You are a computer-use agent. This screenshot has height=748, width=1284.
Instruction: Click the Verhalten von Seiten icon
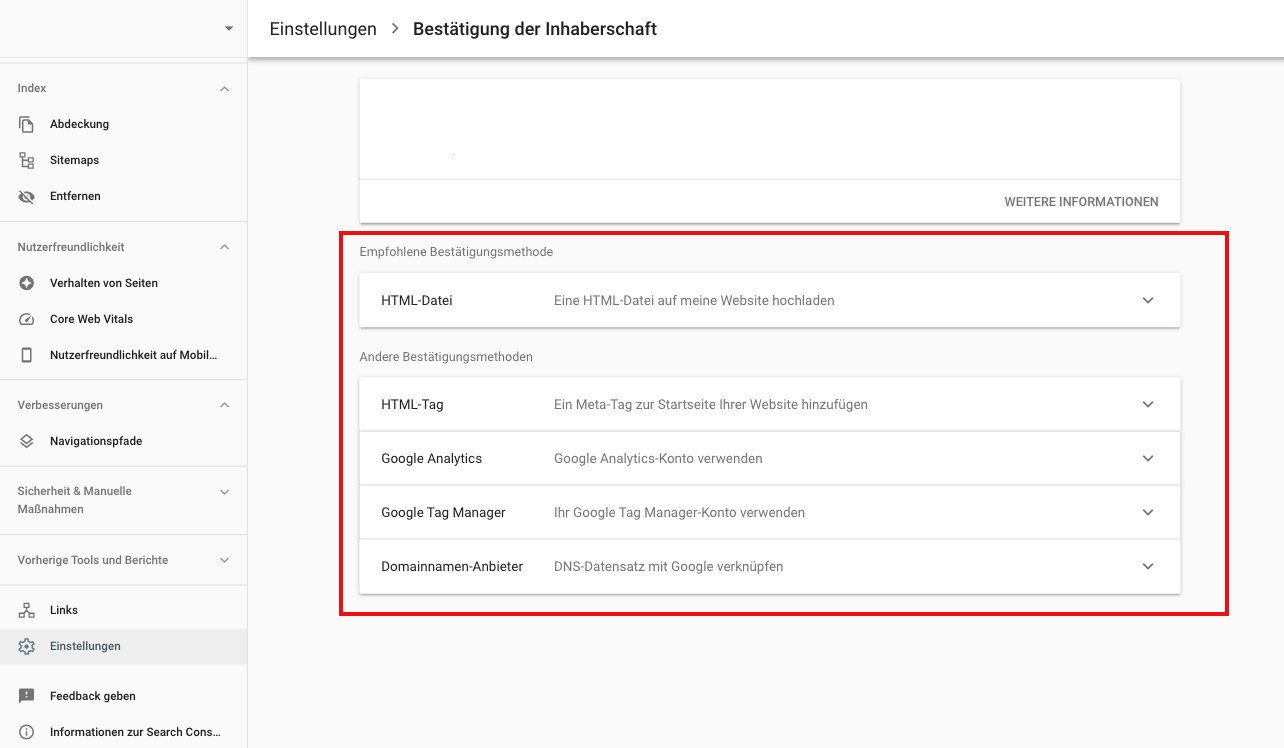pos(27,283)
